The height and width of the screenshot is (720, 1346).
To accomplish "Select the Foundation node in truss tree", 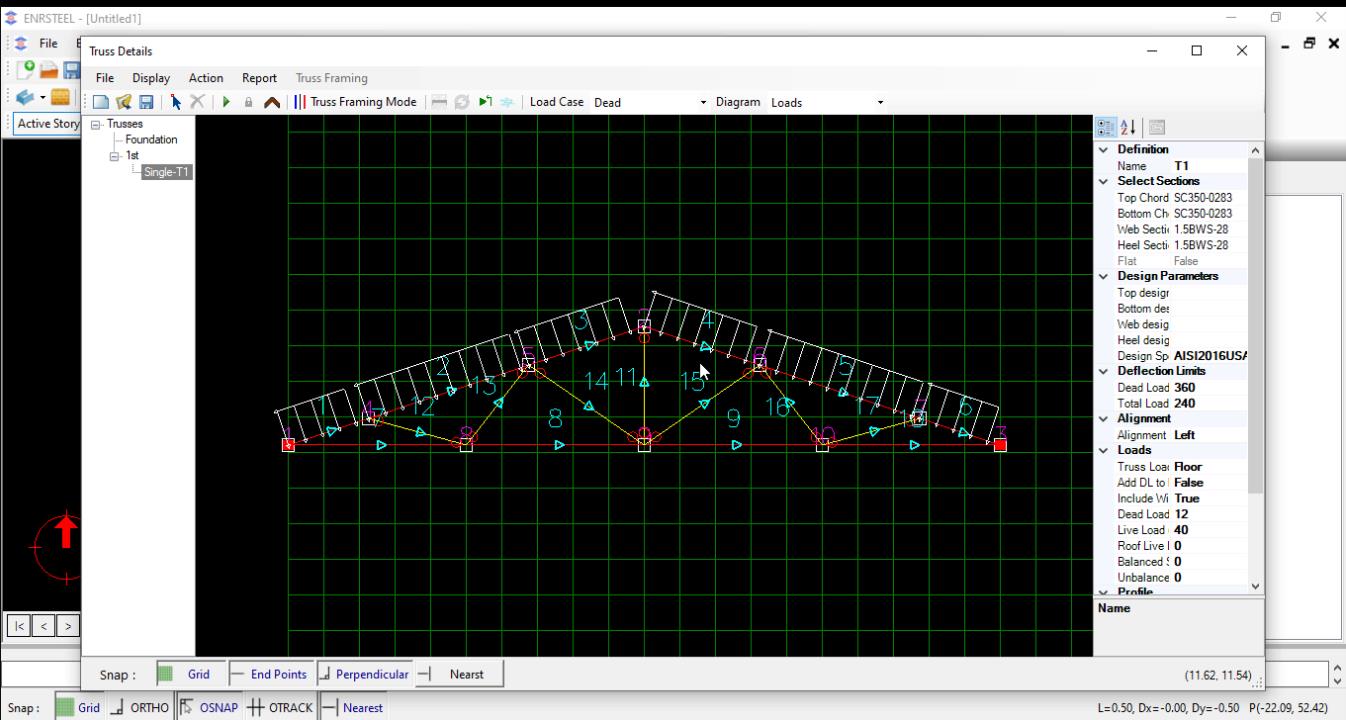I will click(151, 140).
